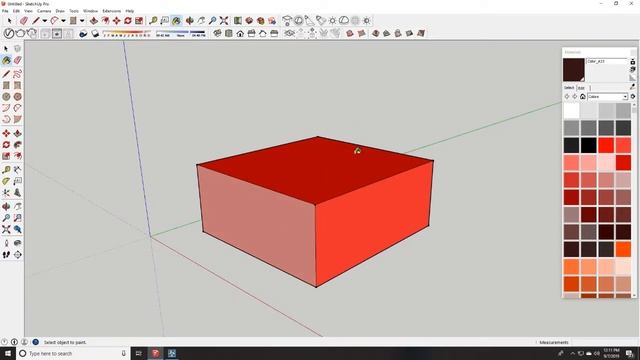This screenshot has width=640, height=360.
Task: Open the Extensions menu
Action: [111, 11]
